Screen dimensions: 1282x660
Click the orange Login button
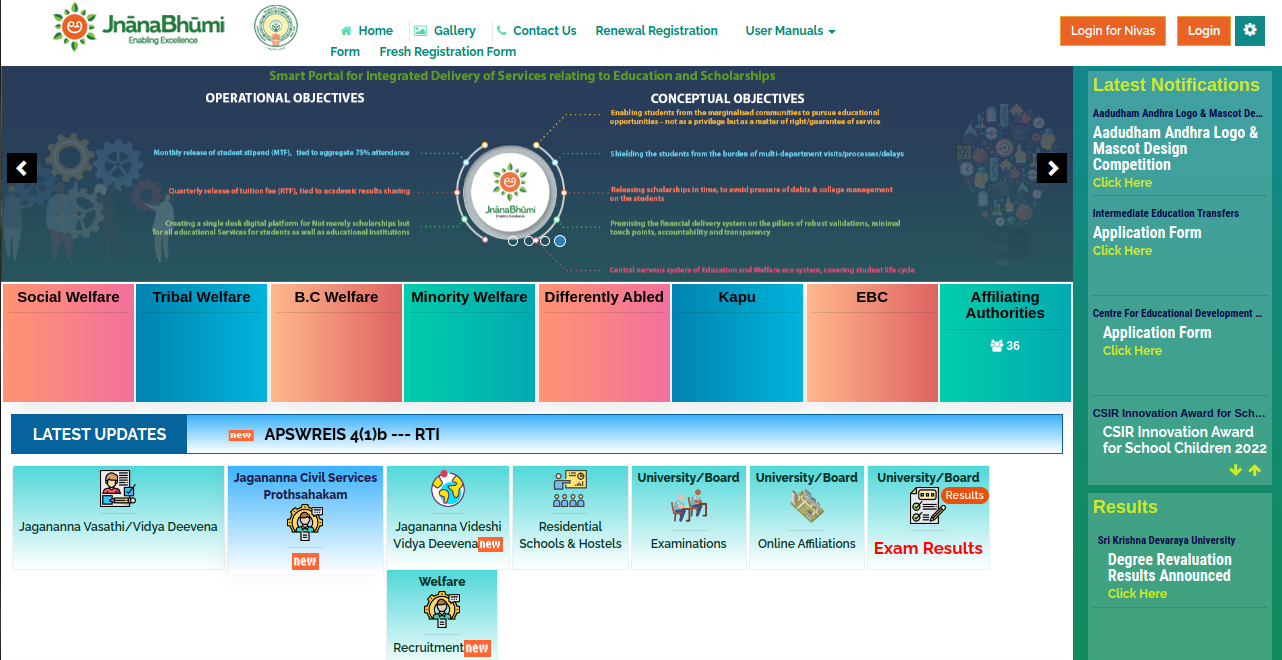tap(1204, 31)
